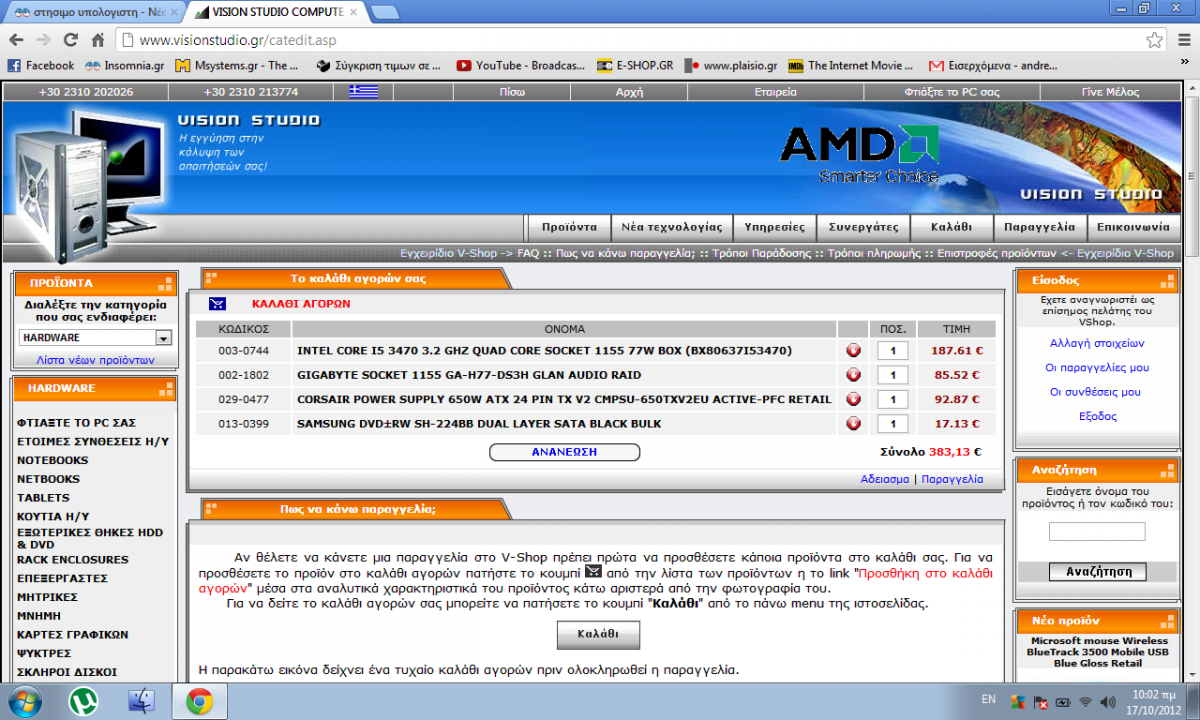
Task: Click quantity field for Samsung DVD±RW
Action: pyautogui.click(x=893, y=424)
